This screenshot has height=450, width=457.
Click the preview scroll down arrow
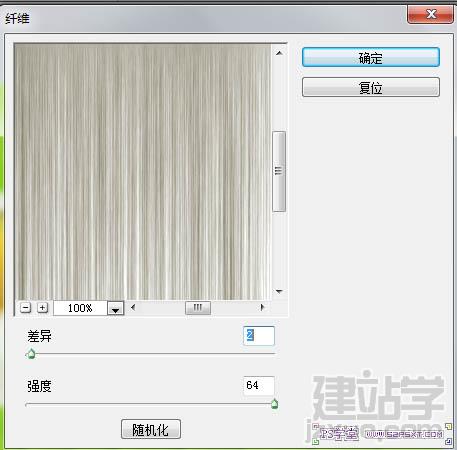coord(279,292)
